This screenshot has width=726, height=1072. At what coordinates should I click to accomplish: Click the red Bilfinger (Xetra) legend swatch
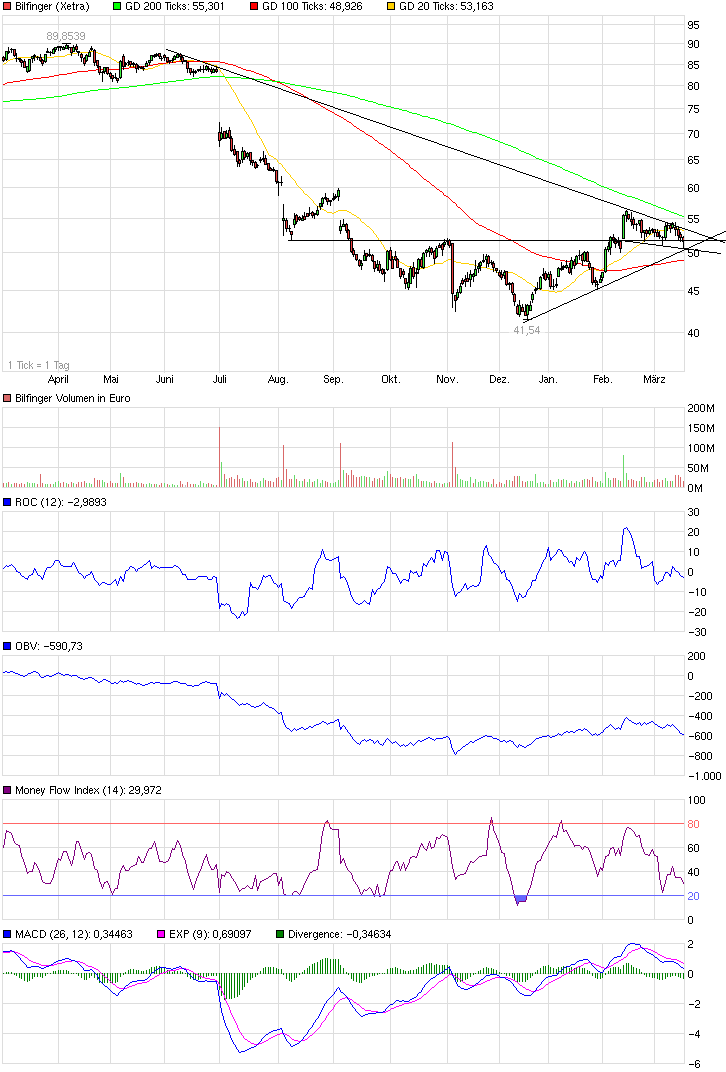(8, 6)
